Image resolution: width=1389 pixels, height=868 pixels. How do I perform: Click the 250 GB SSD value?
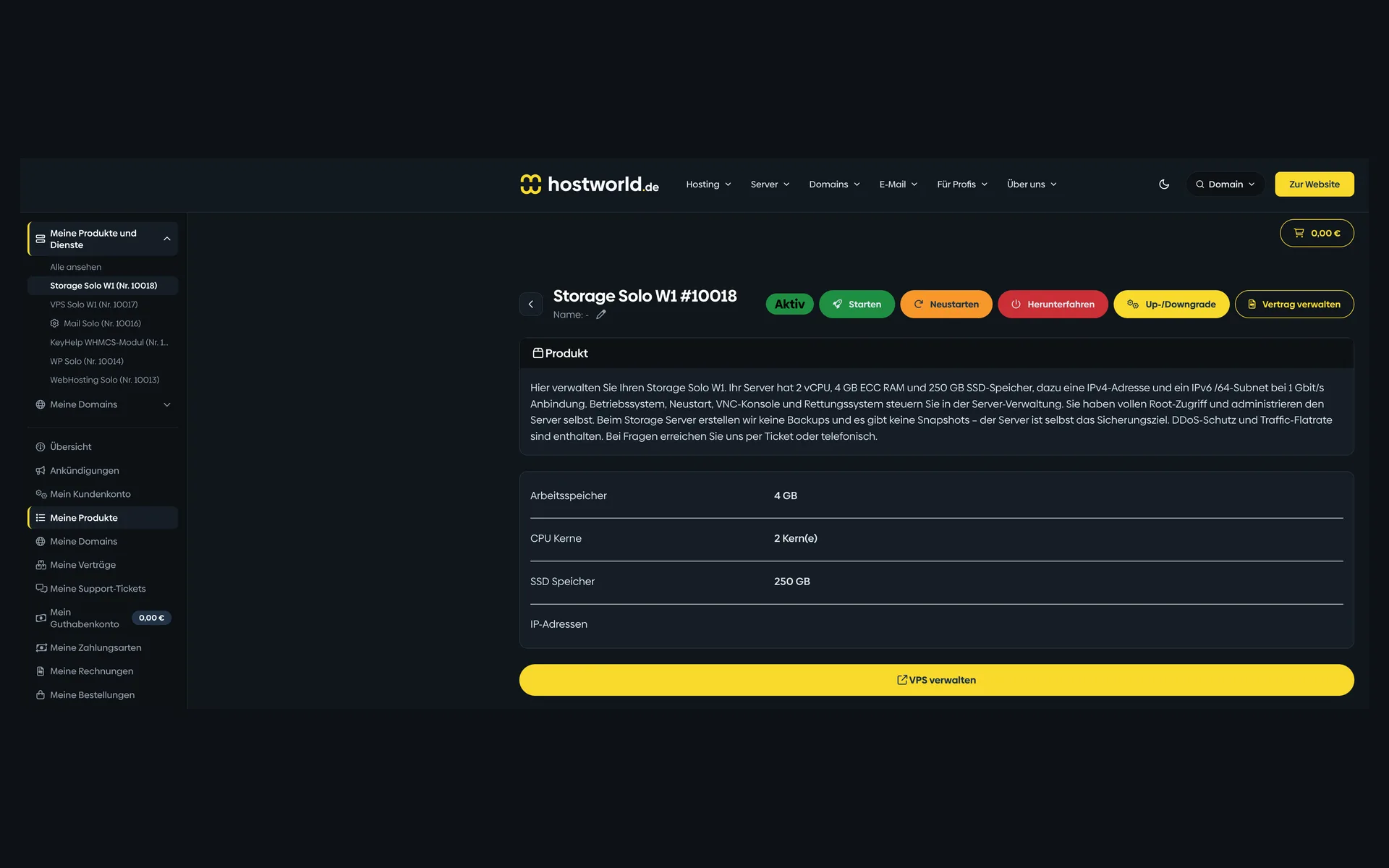tap(792, 582)
